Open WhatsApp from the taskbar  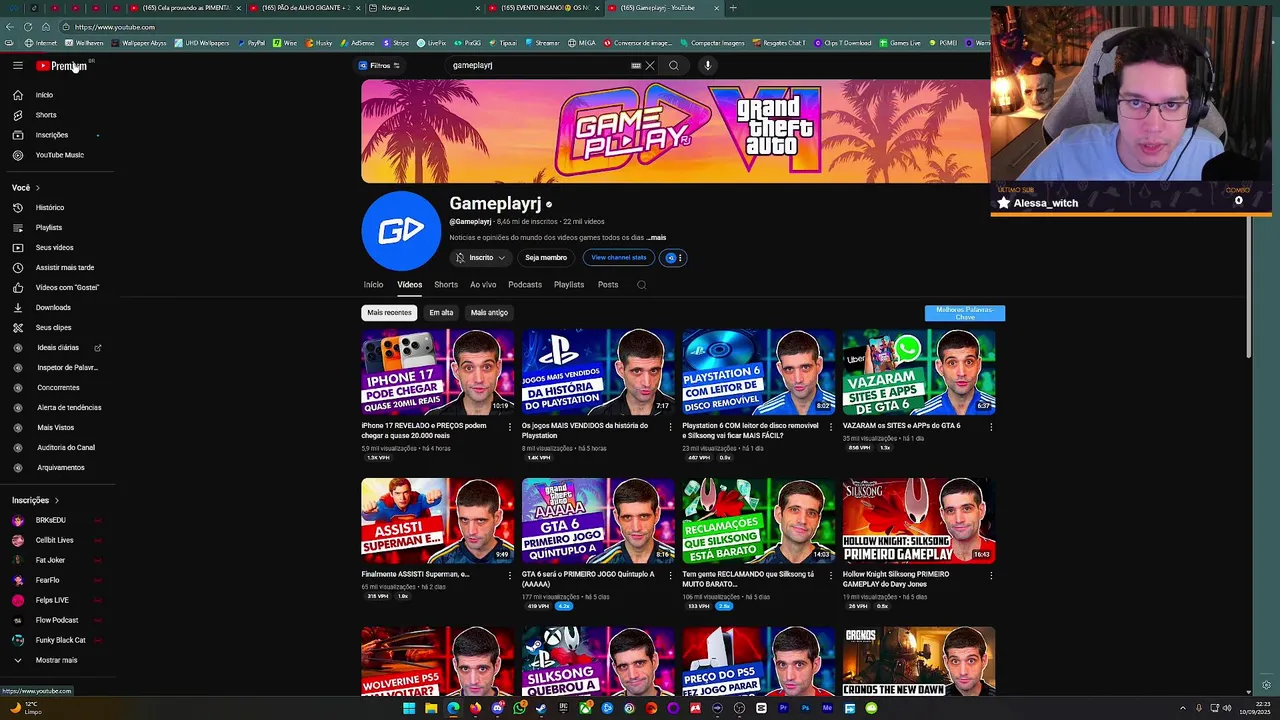point(519,708)
